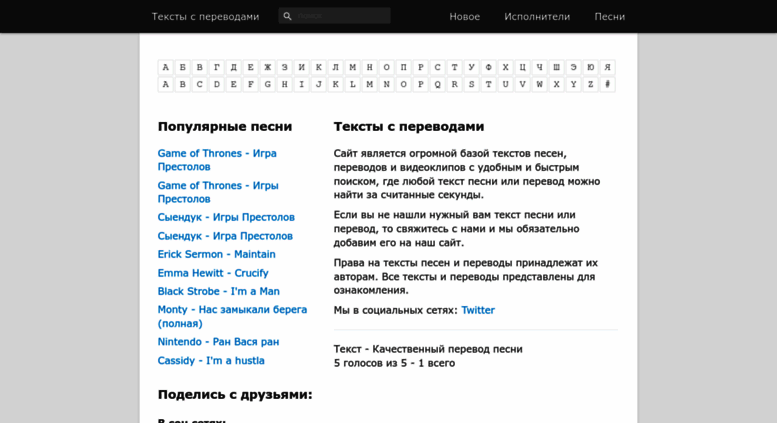Select Latin letter Y in alphabet index
The height and width of the screenshot is (423, 777).
click(x=573, y=84)
